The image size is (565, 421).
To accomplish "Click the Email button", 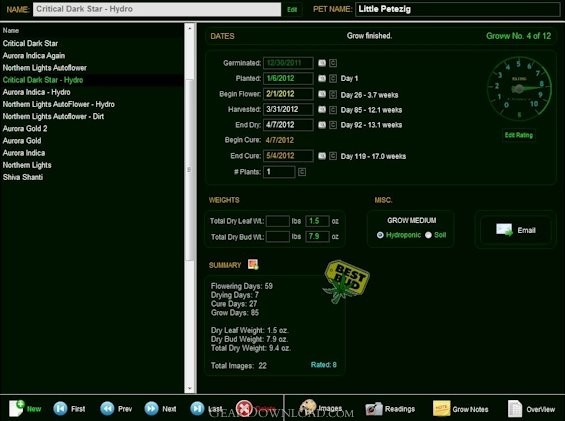I will coord(516,230).
